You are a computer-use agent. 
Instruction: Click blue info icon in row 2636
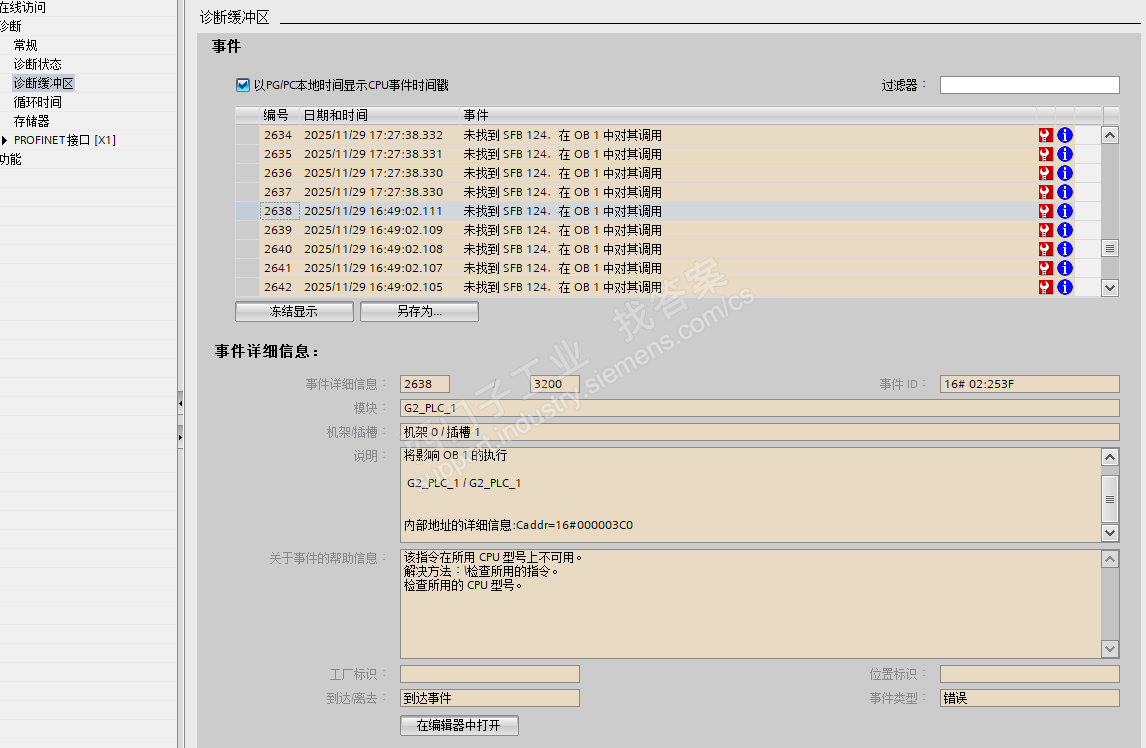pyautogui.click(x=1065, y=173)
